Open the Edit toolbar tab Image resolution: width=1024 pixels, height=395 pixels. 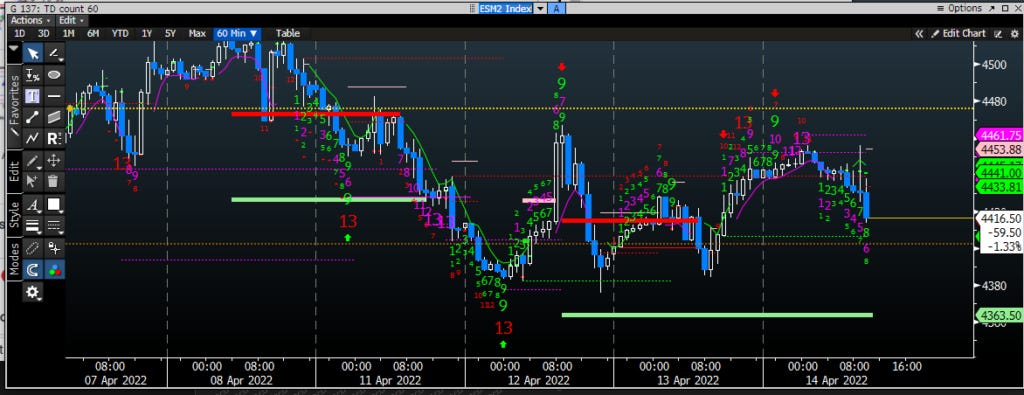14,172
